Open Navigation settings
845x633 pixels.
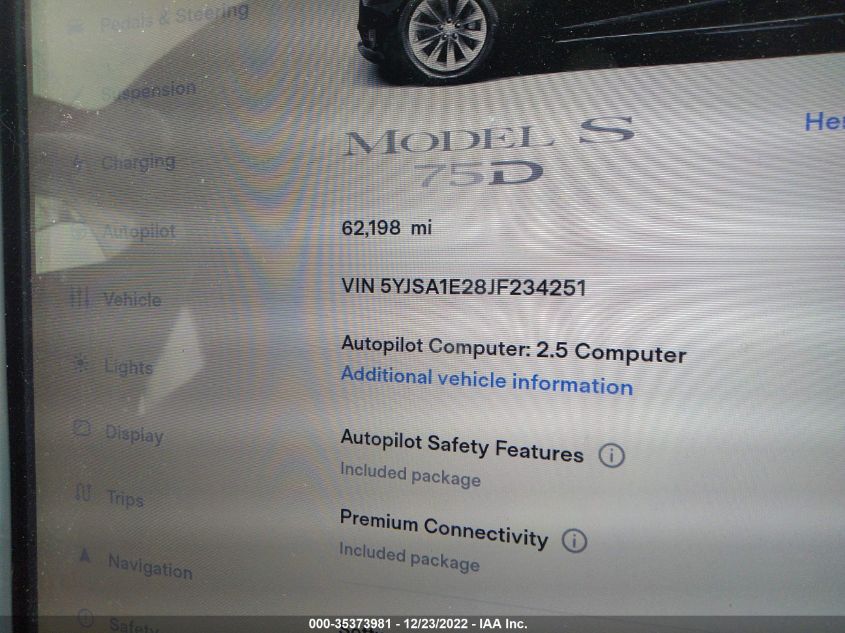click(x=150, y=567)
